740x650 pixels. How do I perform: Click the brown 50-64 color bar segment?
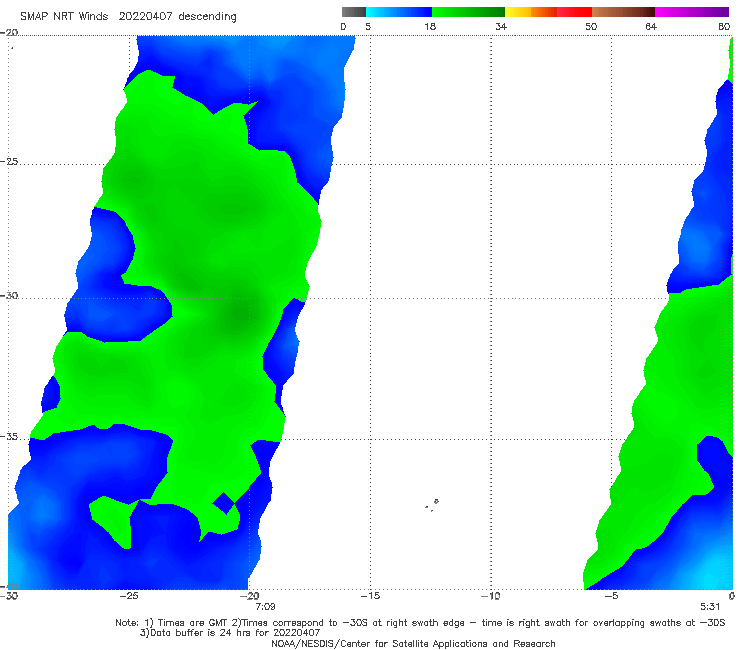[x=623, y=12]
